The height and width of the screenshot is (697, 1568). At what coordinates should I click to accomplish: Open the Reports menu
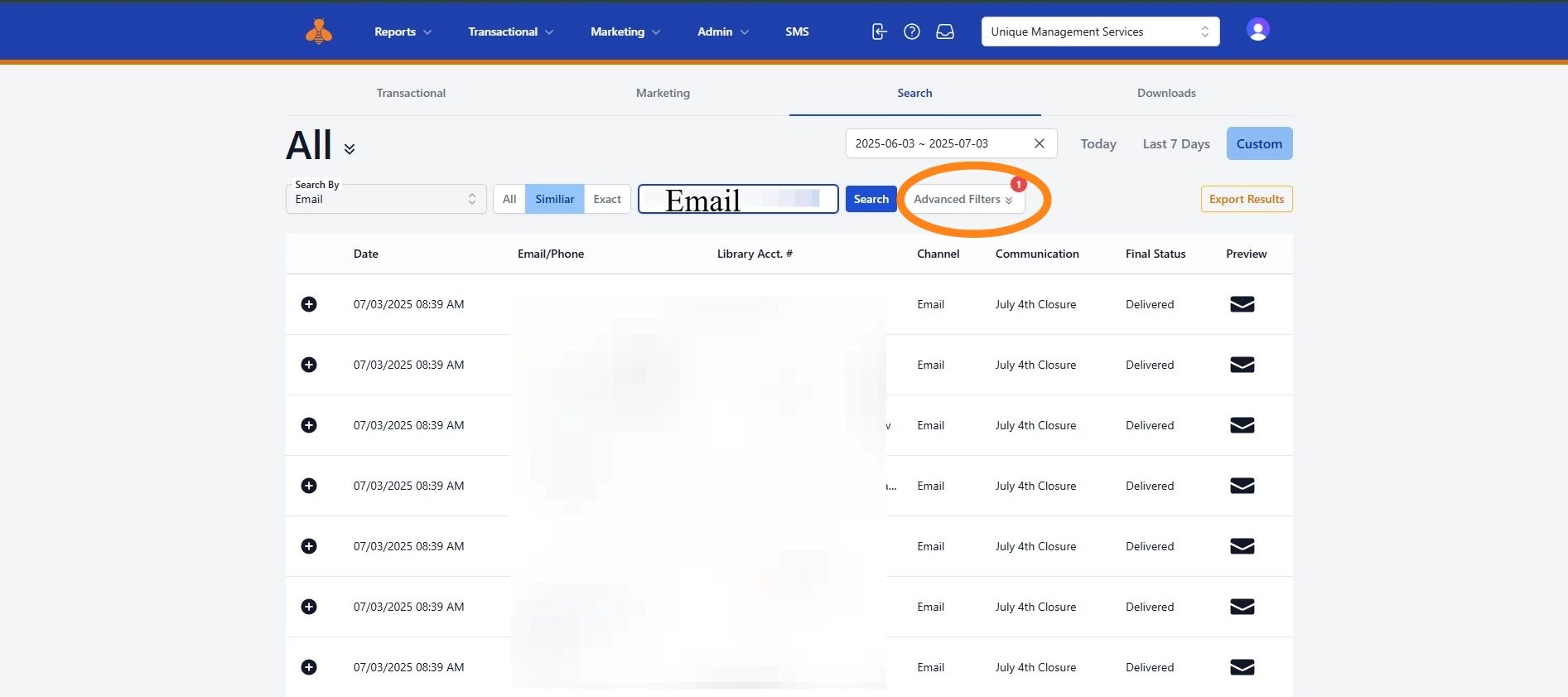tap(403, 31)
